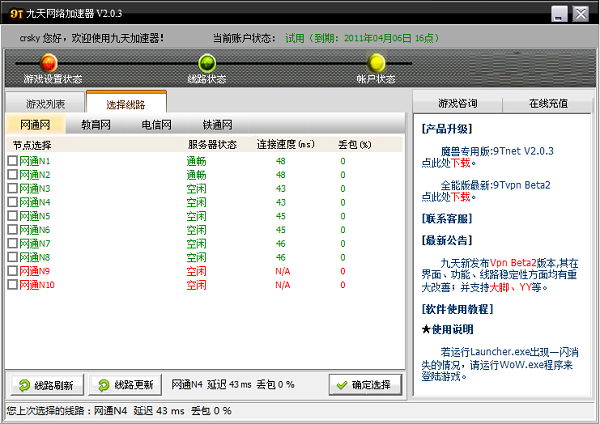Toggle the 网通N4 node checkbox

click(x=13, y=202)
